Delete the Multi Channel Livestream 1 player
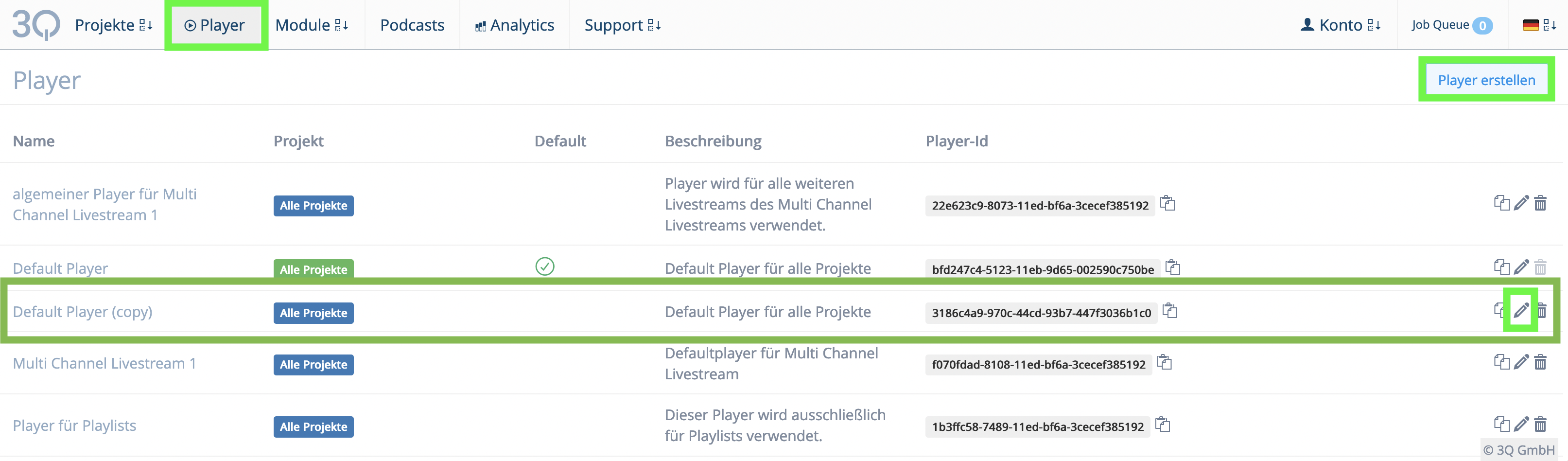The image size is (1568, 461). tap(1540, 362)
